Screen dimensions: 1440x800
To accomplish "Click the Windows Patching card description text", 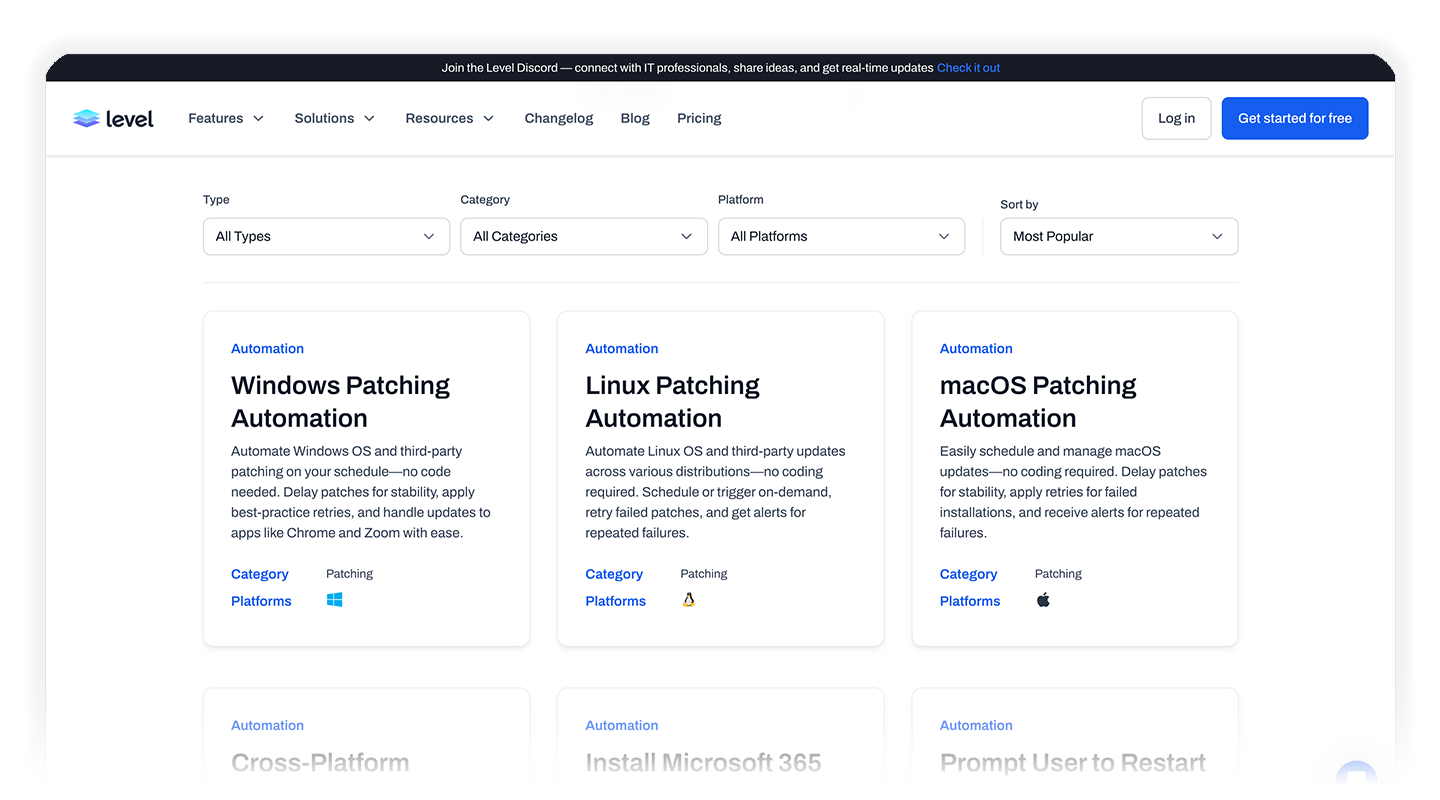I will [361, 492].
